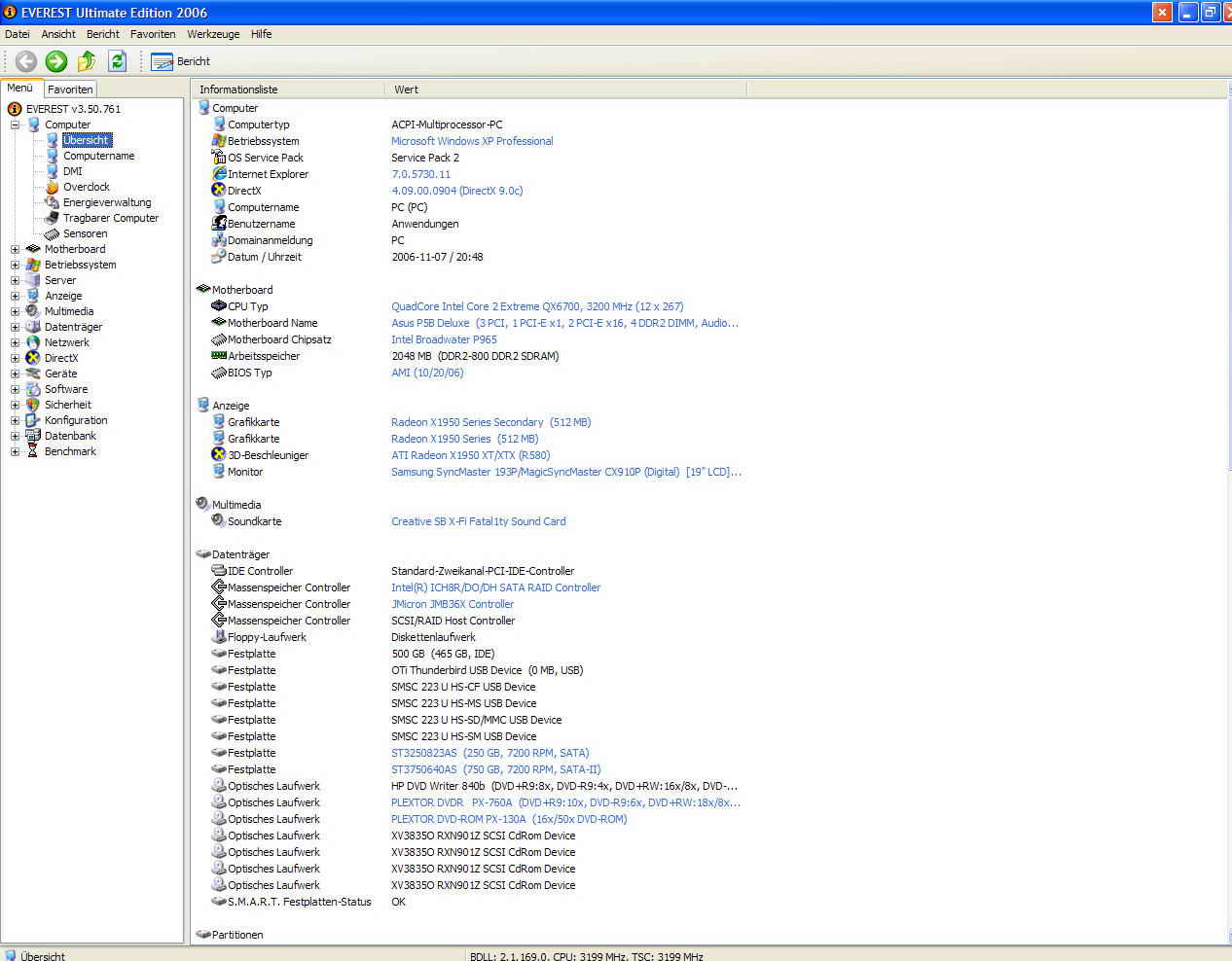The image size is (1232, 961).
Task: Click the Monitor row icon
Action: tap(219, 472)
